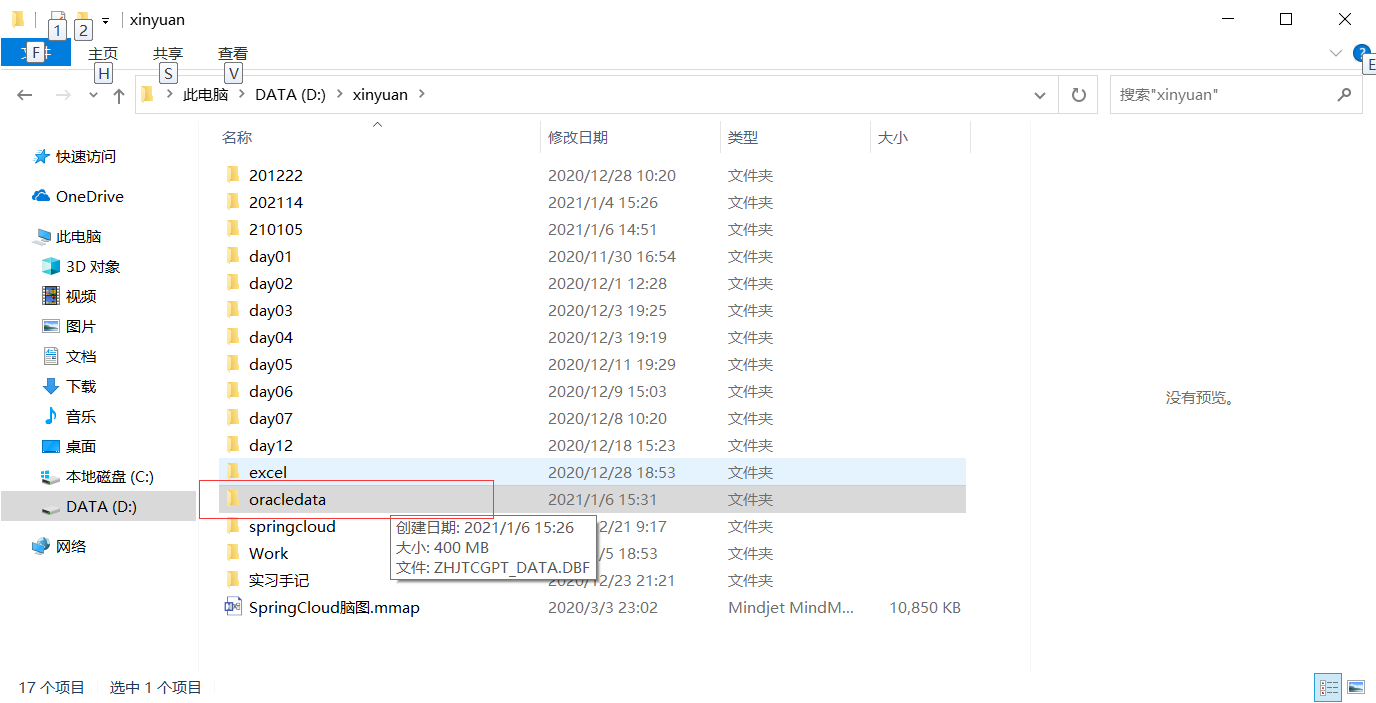Select 此电脑 in navigation pane
Viewport: 1376px width, 703px height.
(x=79, y=236)
